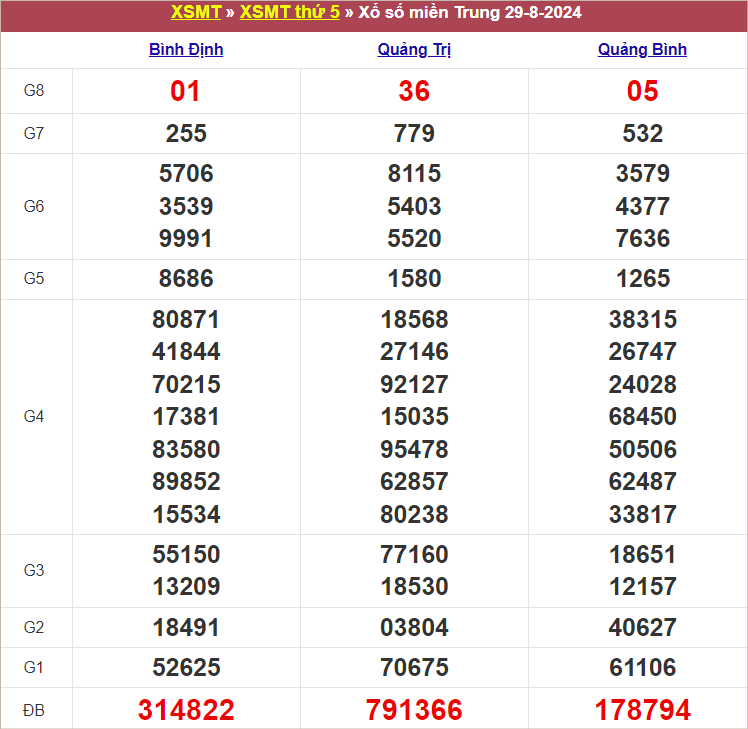Open the Bình Định province link

tap(186, 50)
